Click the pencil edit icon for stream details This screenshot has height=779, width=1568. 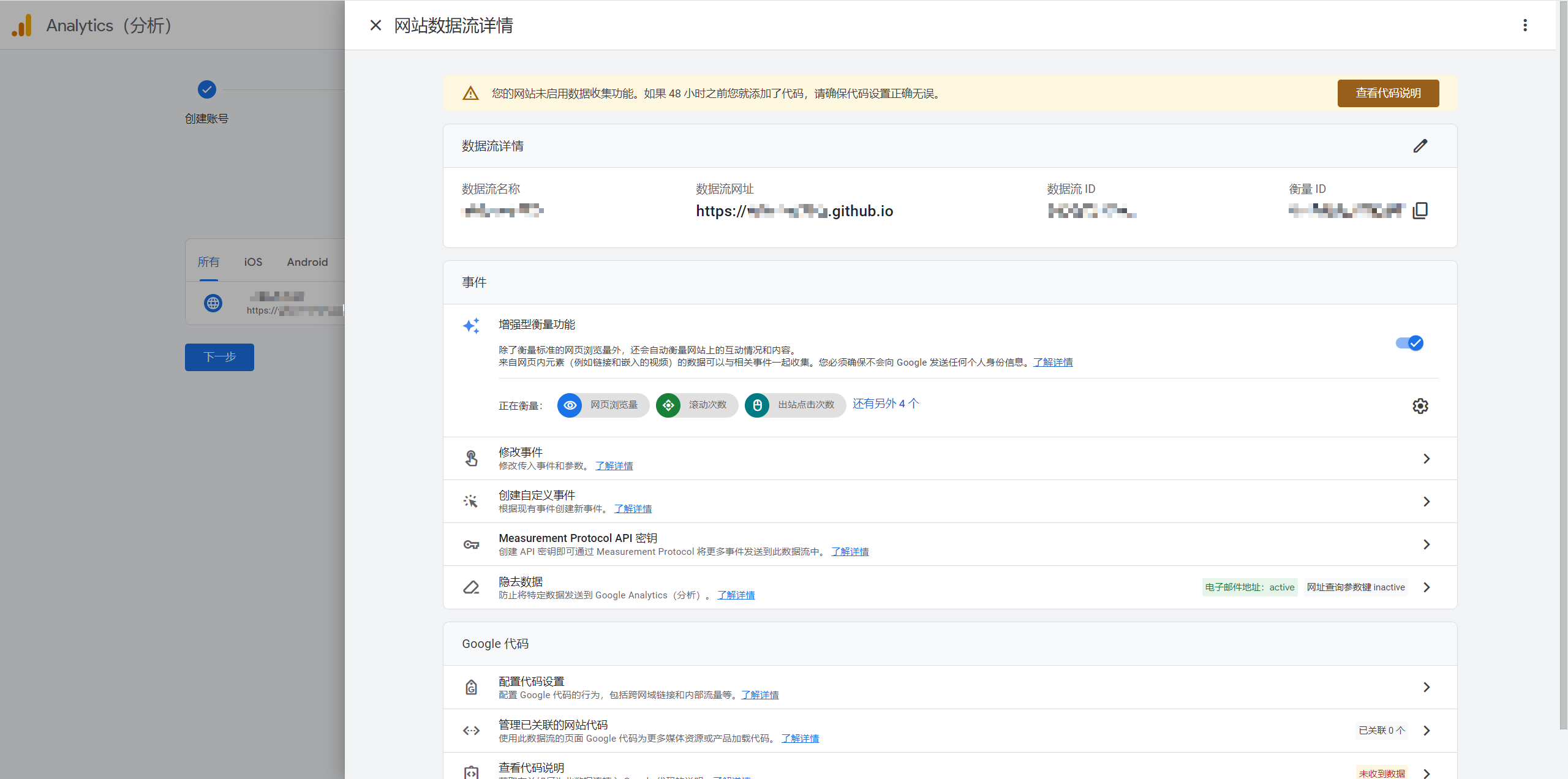1420,146
